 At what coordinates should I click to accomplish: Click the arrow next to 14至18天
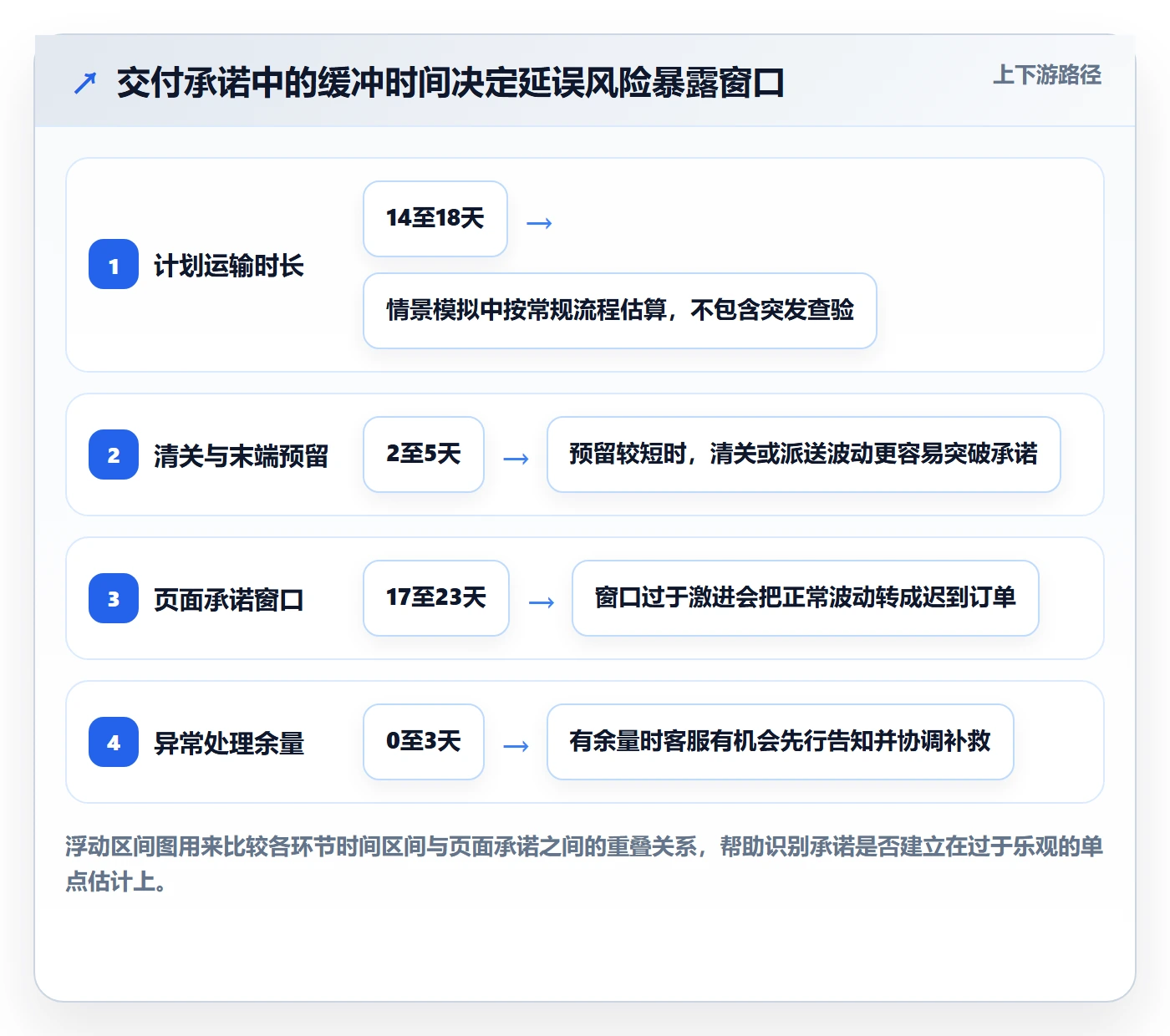point(539,223)
